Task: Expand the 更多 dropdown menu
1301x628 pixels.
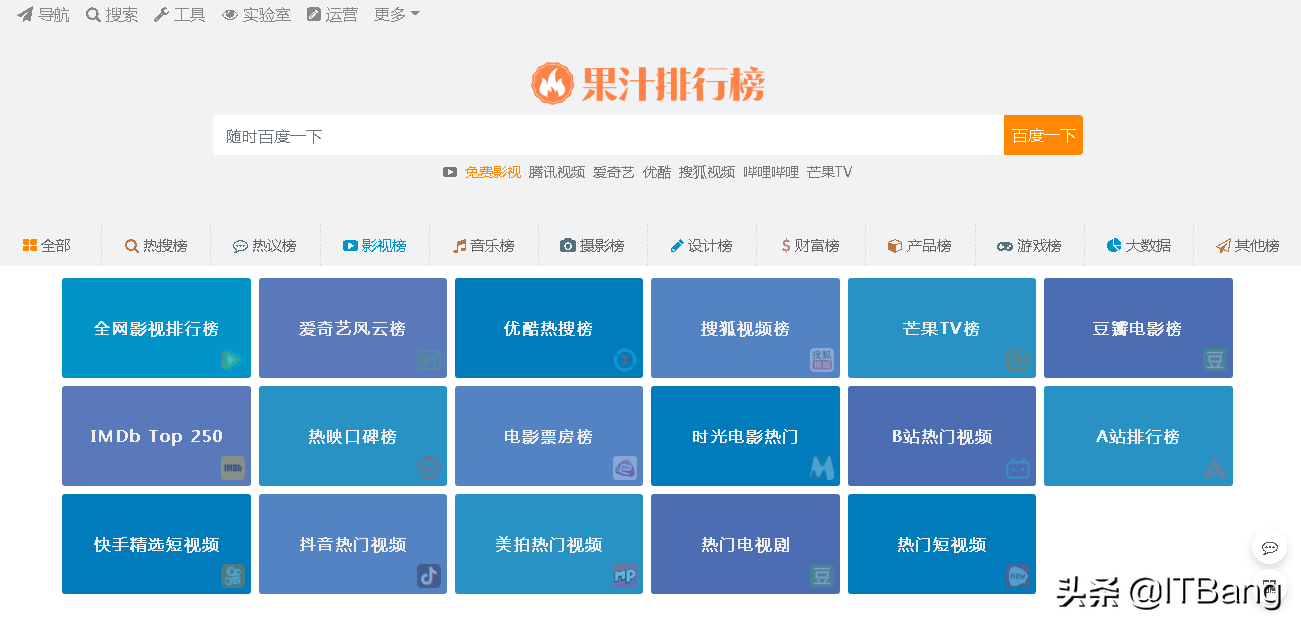Action: 396,15
